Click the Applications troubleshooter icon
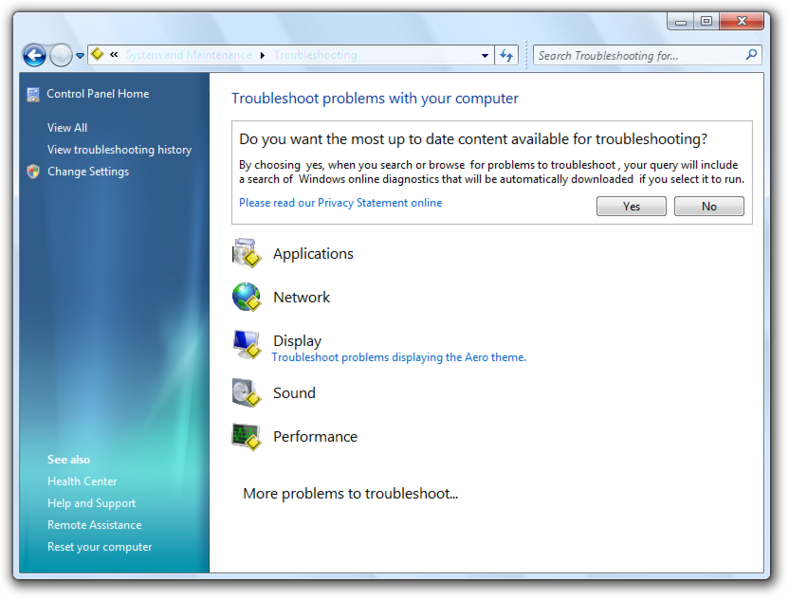 coord(247,253)
